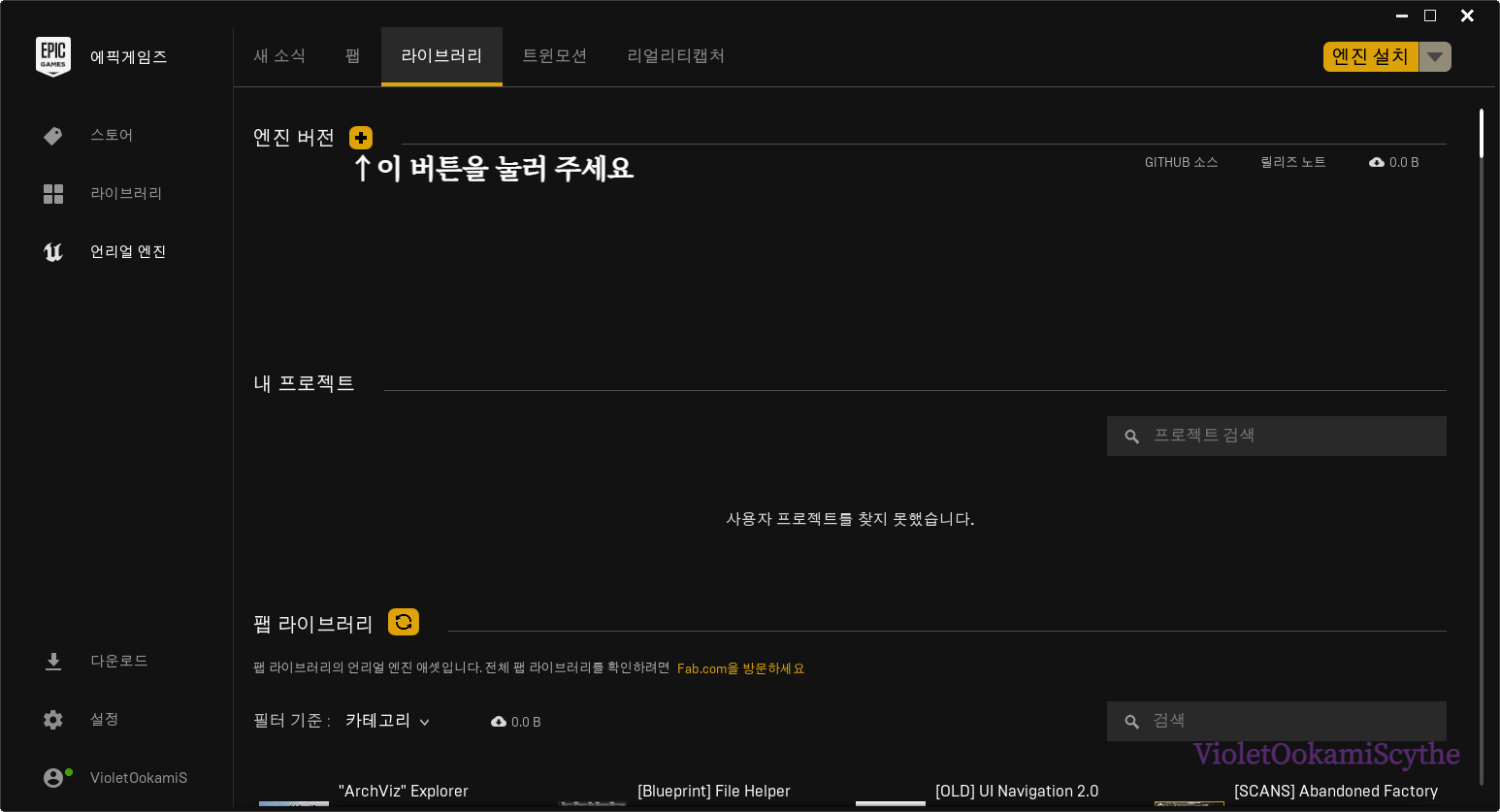Click the 스토어 sidebar label
The height and width of the screenshot is (812, 1500).
[112, 135]
